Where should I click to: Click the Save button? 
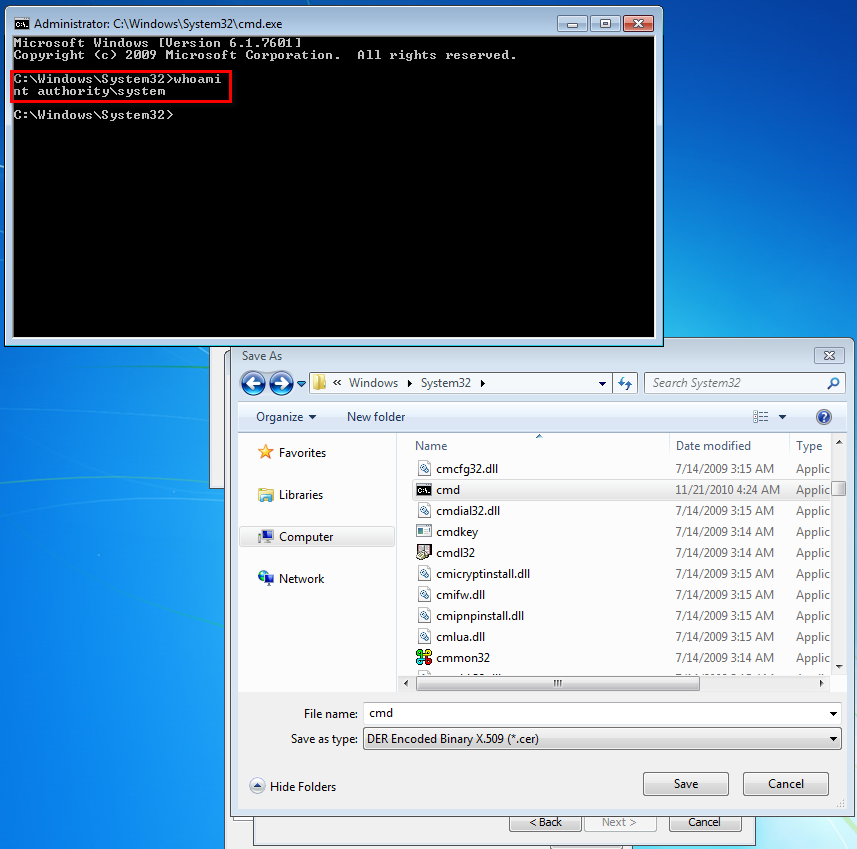[686, 784]
